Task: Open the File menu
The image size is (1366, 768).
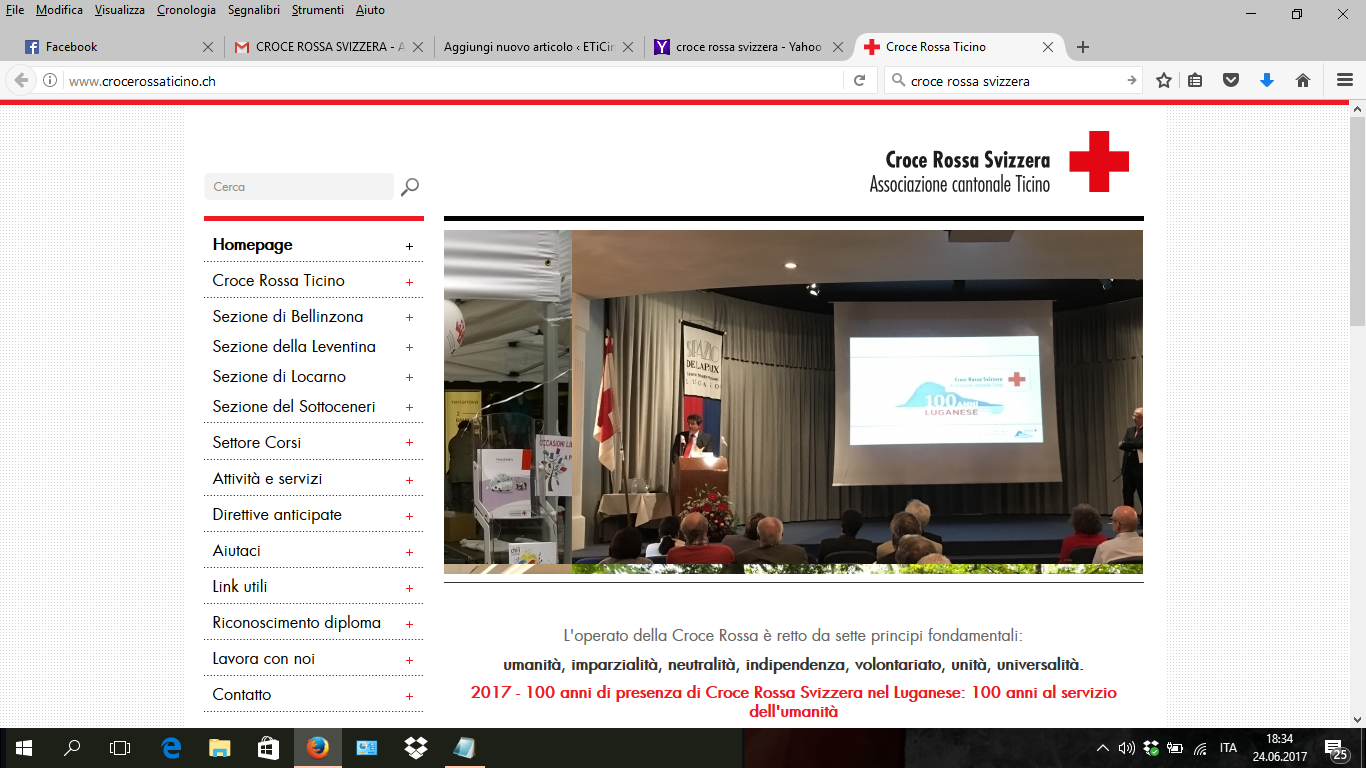Action: coord(15,10)
